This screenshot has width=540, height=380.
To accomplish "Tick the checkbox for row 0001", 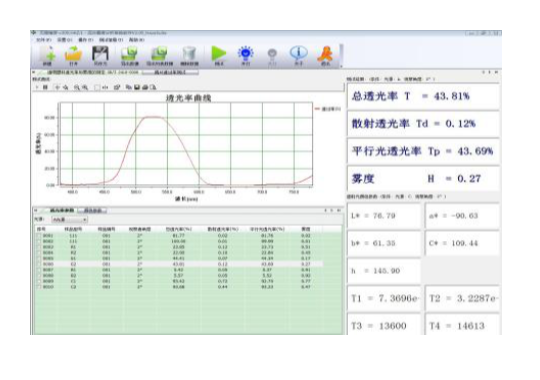I will (x=39, y=236).
